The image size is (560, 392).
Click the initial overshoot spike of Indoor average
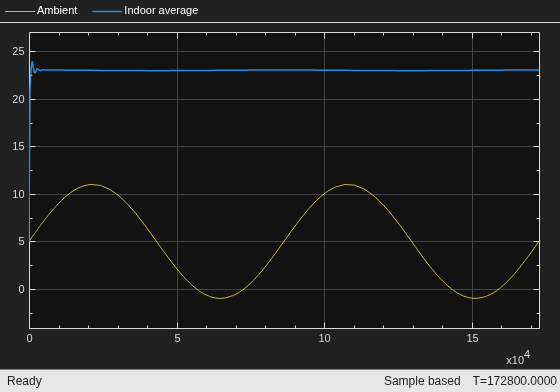[32, 62]
